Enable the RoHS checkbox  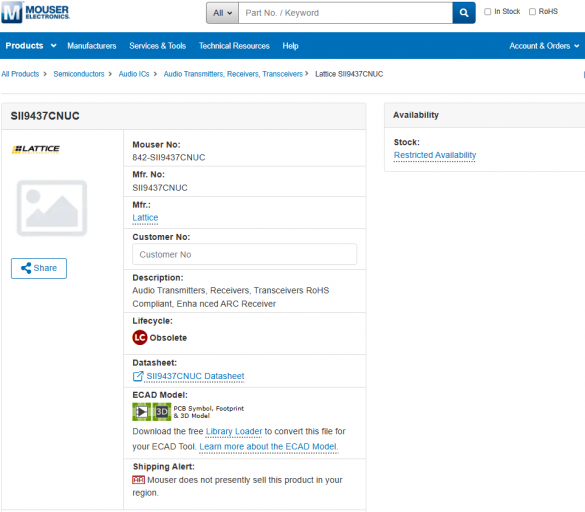point(532,12)
